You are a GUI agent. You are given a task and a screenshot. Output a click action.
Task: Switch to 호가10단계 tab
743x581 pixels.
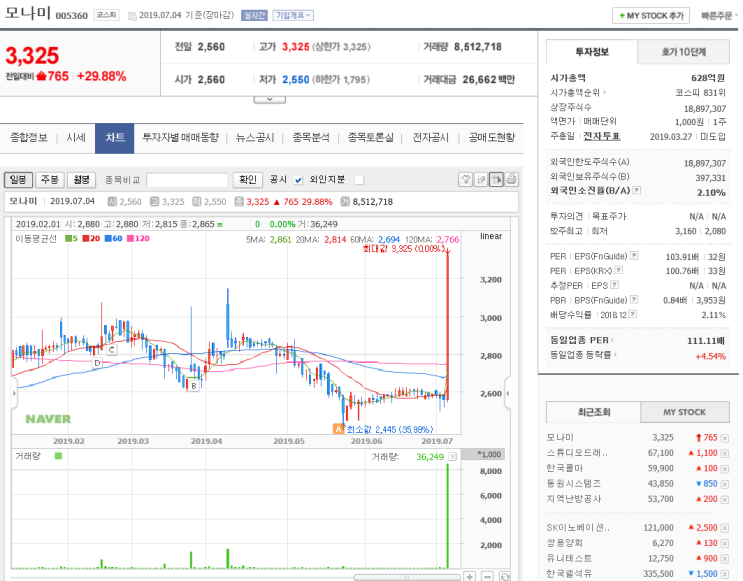(x=684, y=52)
